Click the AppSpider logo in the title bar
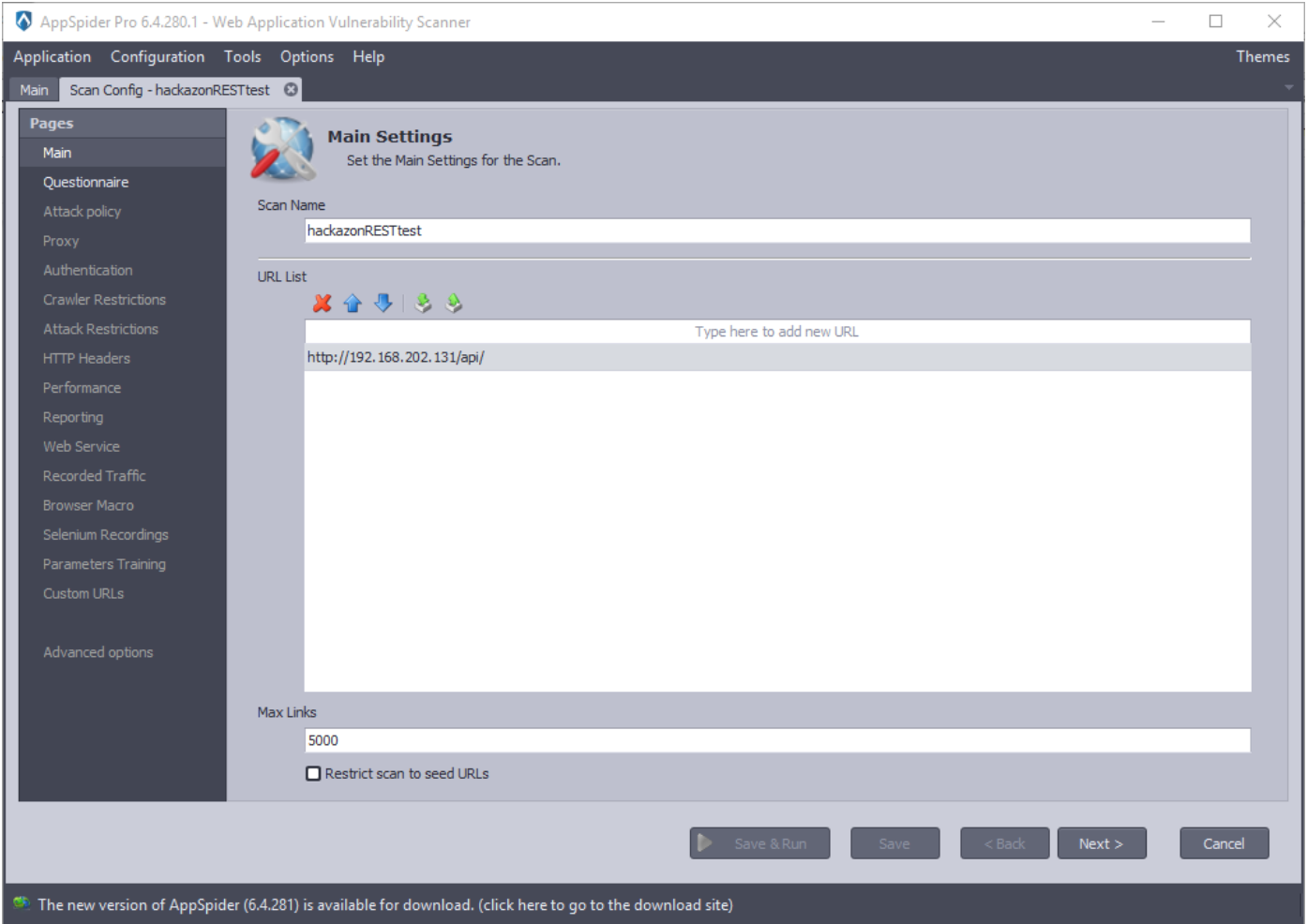1307x924 pixels. (x=23, y=21)
